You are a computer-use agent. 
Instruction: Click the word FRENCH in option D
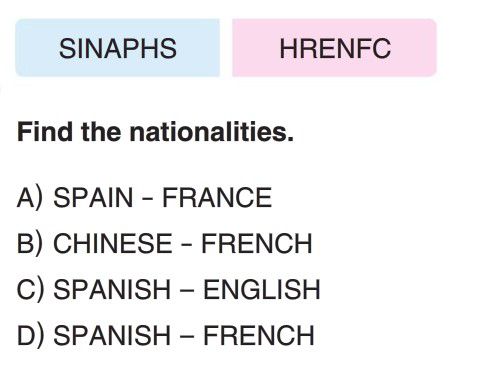coord(259,335)
